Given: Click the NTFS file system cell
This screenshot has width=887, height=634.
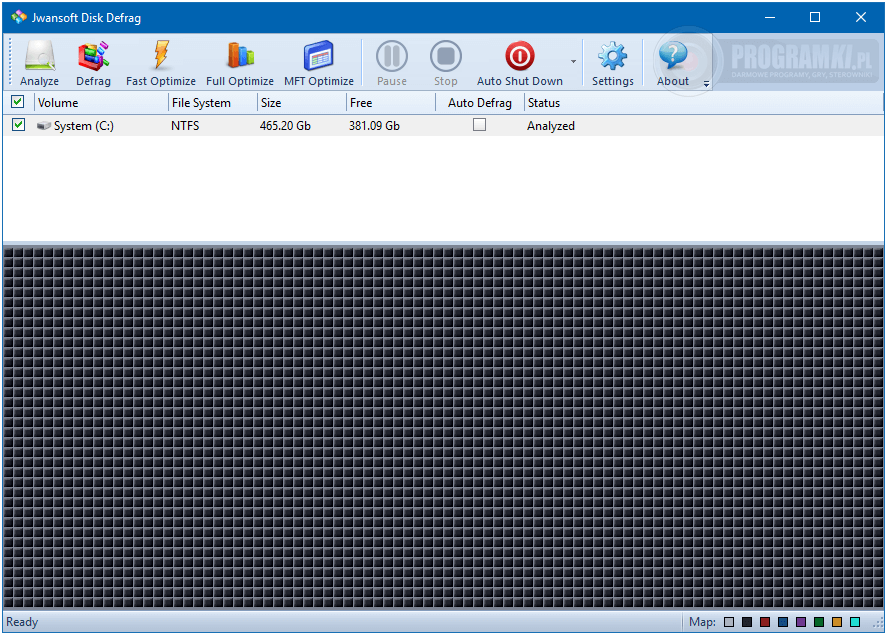Looking at the screenshot, I should coord(185,126).
